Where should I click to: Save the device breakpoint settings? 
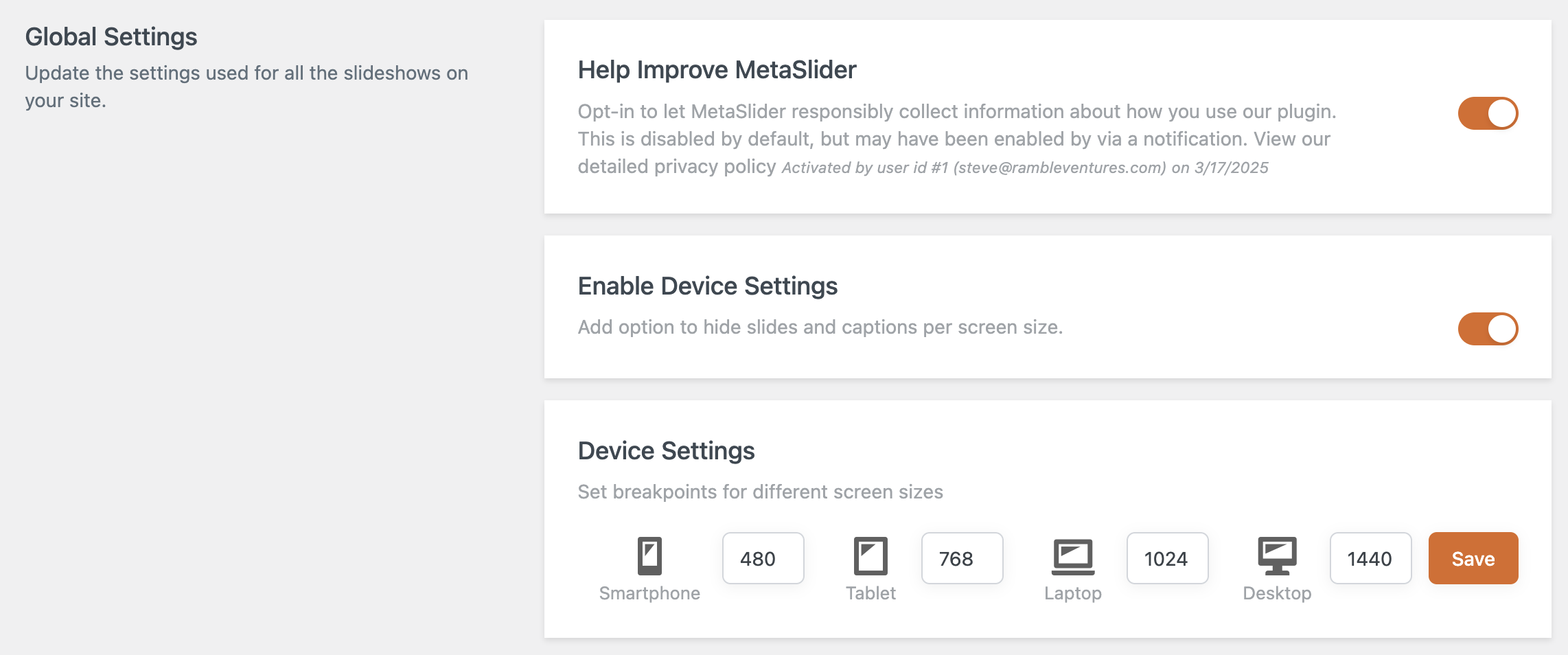1473,558
